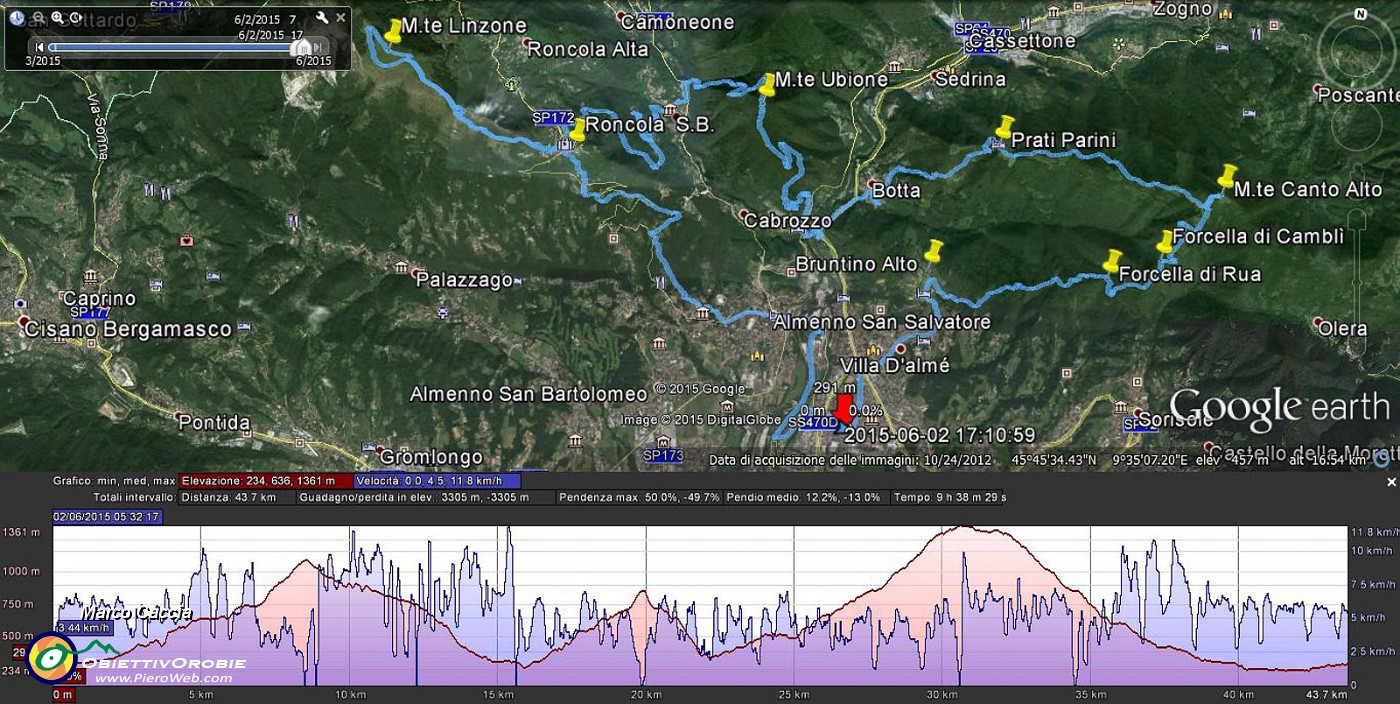The width and height of the screenshot is (1400, 704).
Task: Click the M.te Linzone yellow pushpin
Action: point(393,30)
